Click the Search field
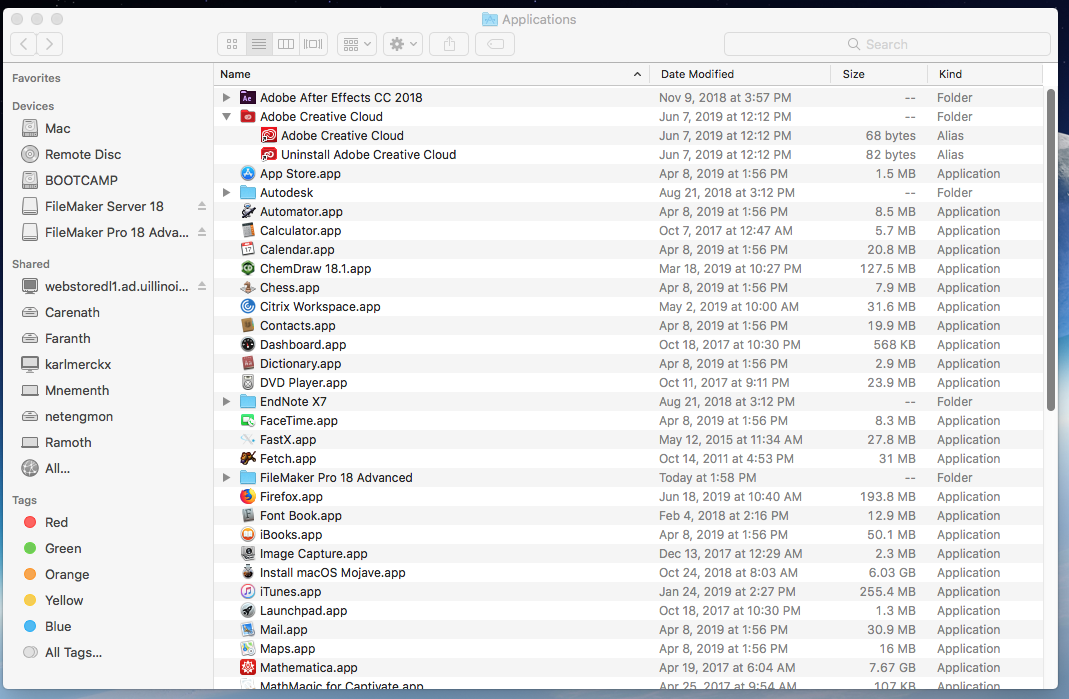The height and width of the screenshot is (699, 1069). coord(887,44)
